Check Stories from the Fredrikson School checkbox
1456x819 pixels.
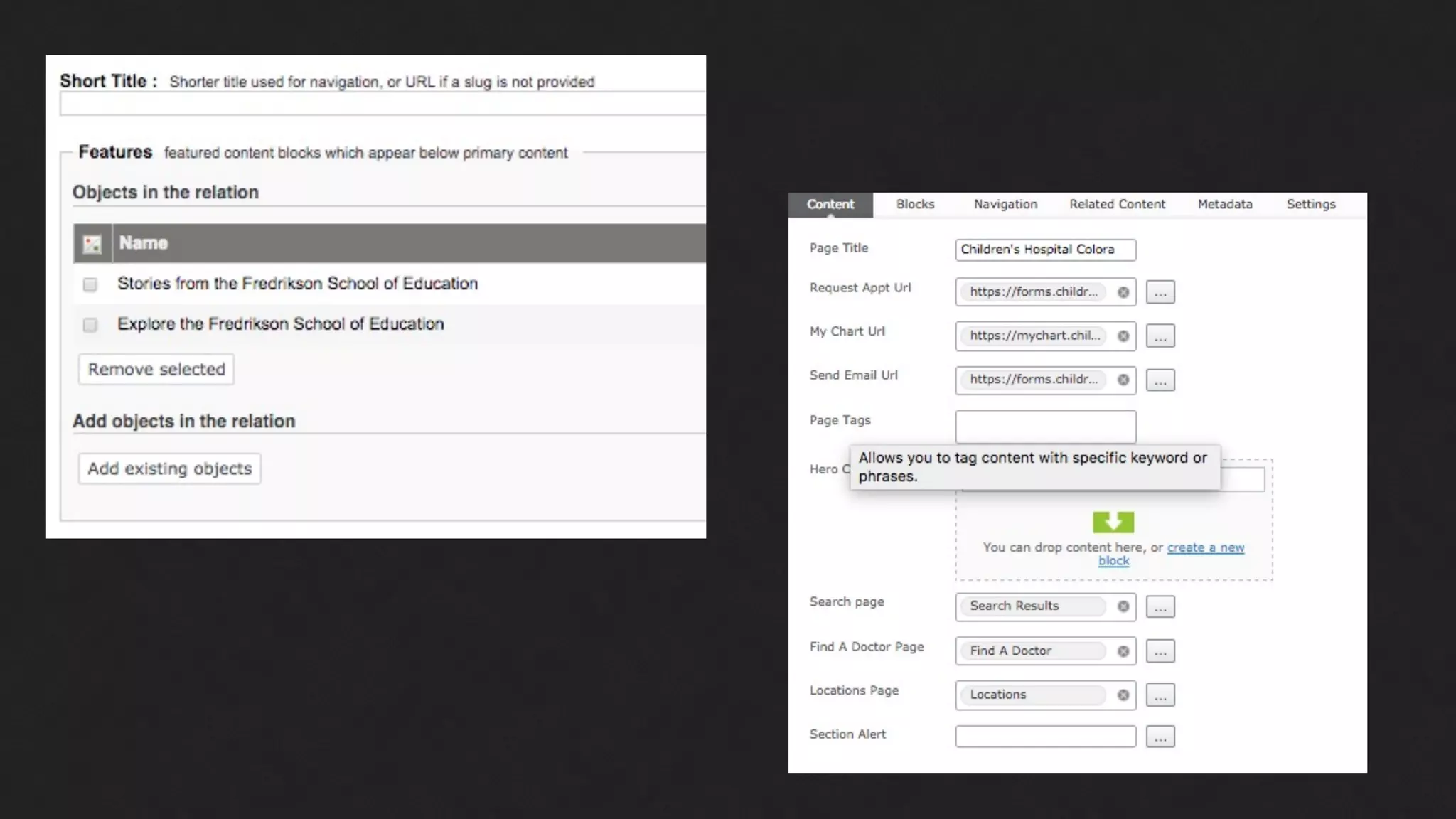[90, 284]
